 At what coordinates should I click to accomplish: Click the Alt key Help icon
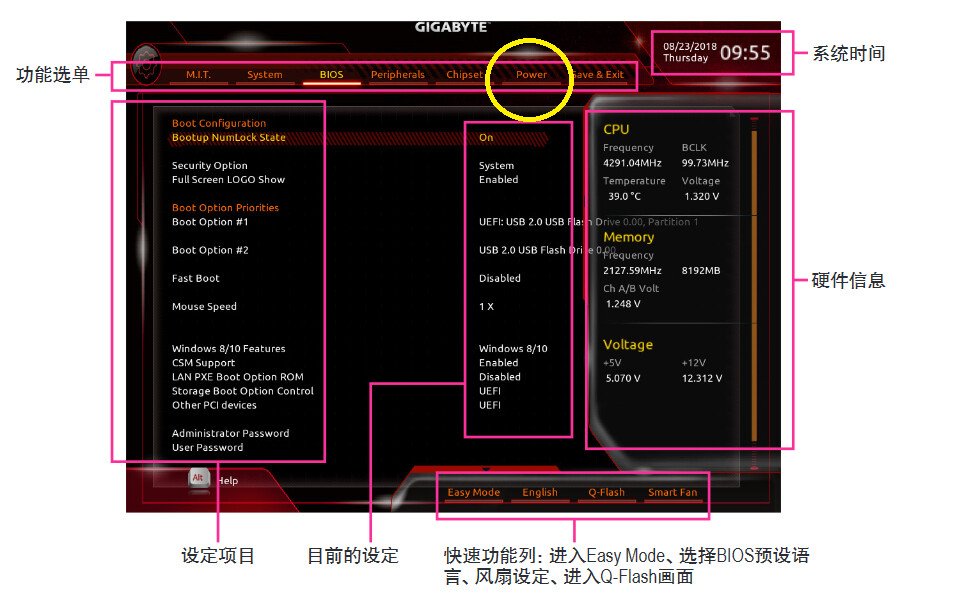[x=198, y=478]
